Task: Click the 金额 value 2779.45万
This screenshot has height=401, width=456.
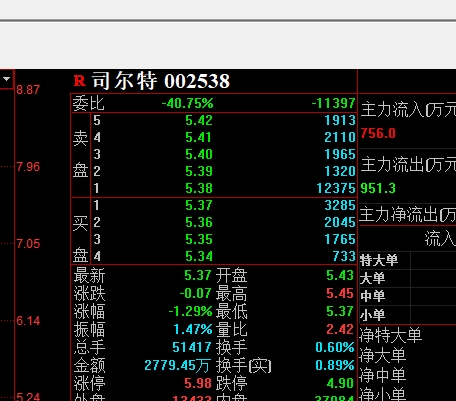Action: click(x=177, y=365)
